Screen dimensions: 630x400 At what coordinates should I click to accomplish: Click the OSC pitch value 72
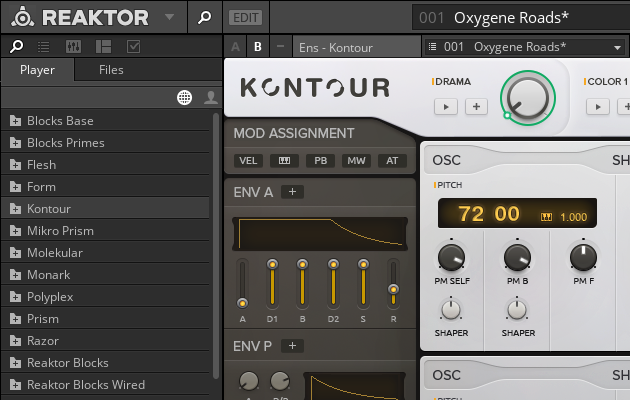(x=471, y=214)
